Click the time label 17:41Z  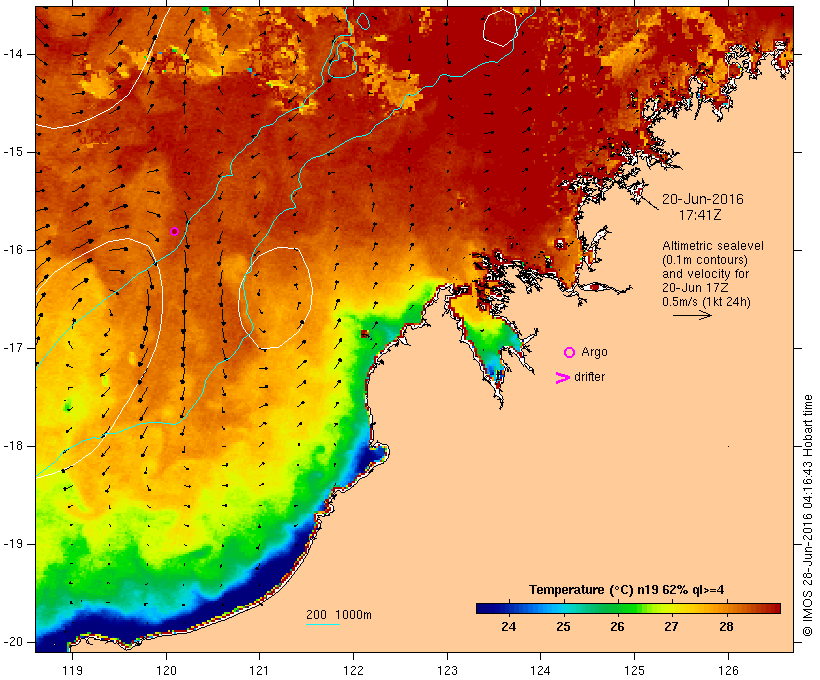point(700,215)
